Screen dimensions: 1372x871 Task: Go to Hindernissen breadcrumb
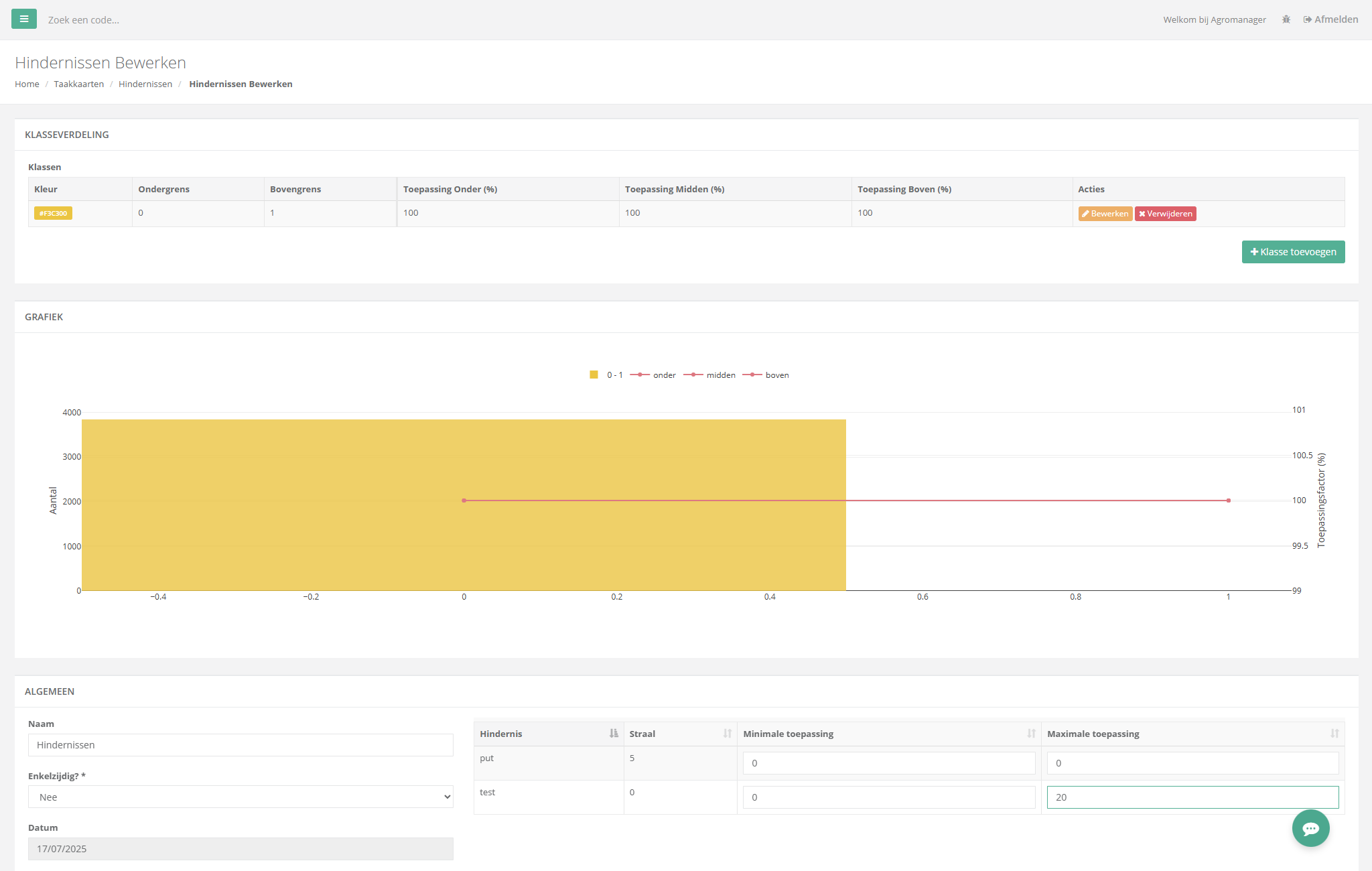(x=145, y=84)
